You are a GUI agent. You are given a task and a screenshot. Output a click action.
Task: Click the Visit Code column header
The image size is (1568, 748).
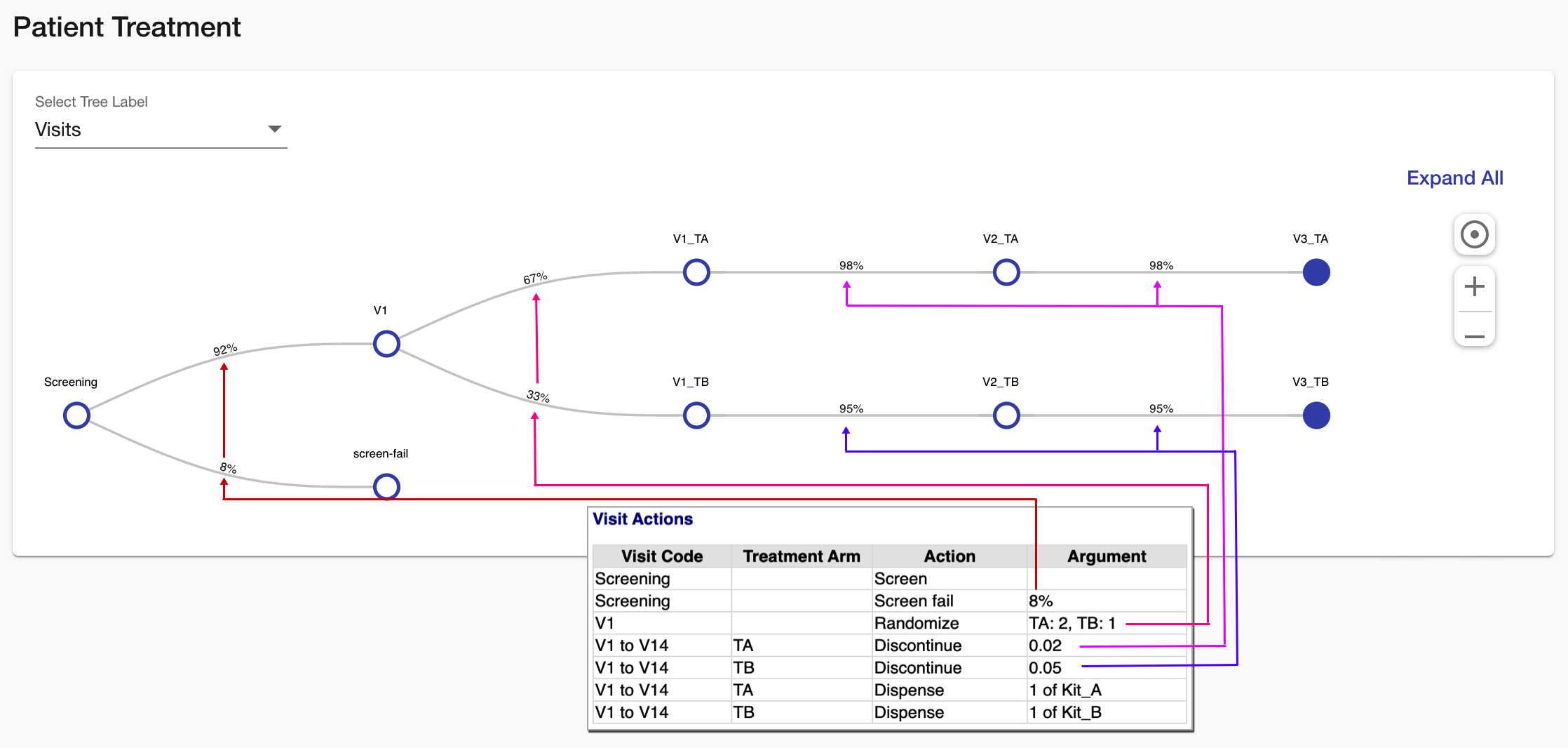click(x=662, y=556)
